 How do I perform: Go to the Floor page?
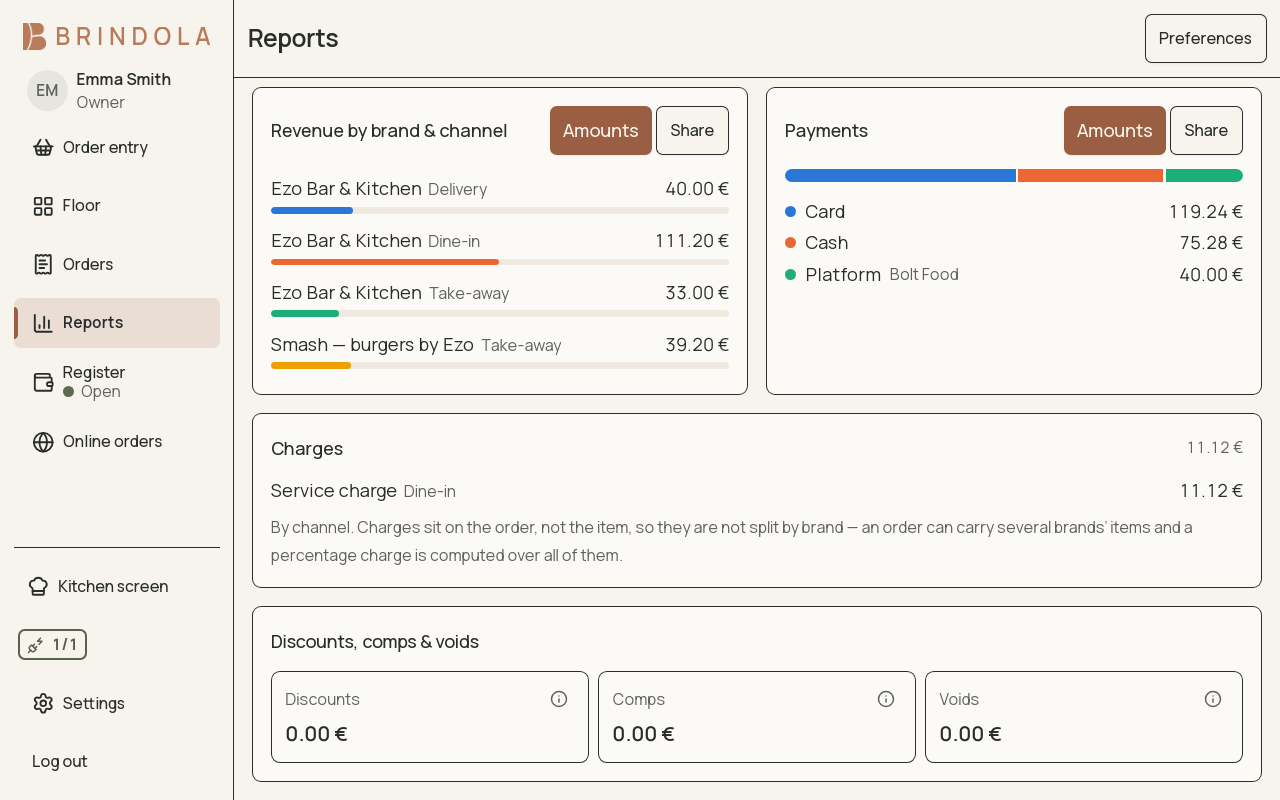(x=117, y=206)
